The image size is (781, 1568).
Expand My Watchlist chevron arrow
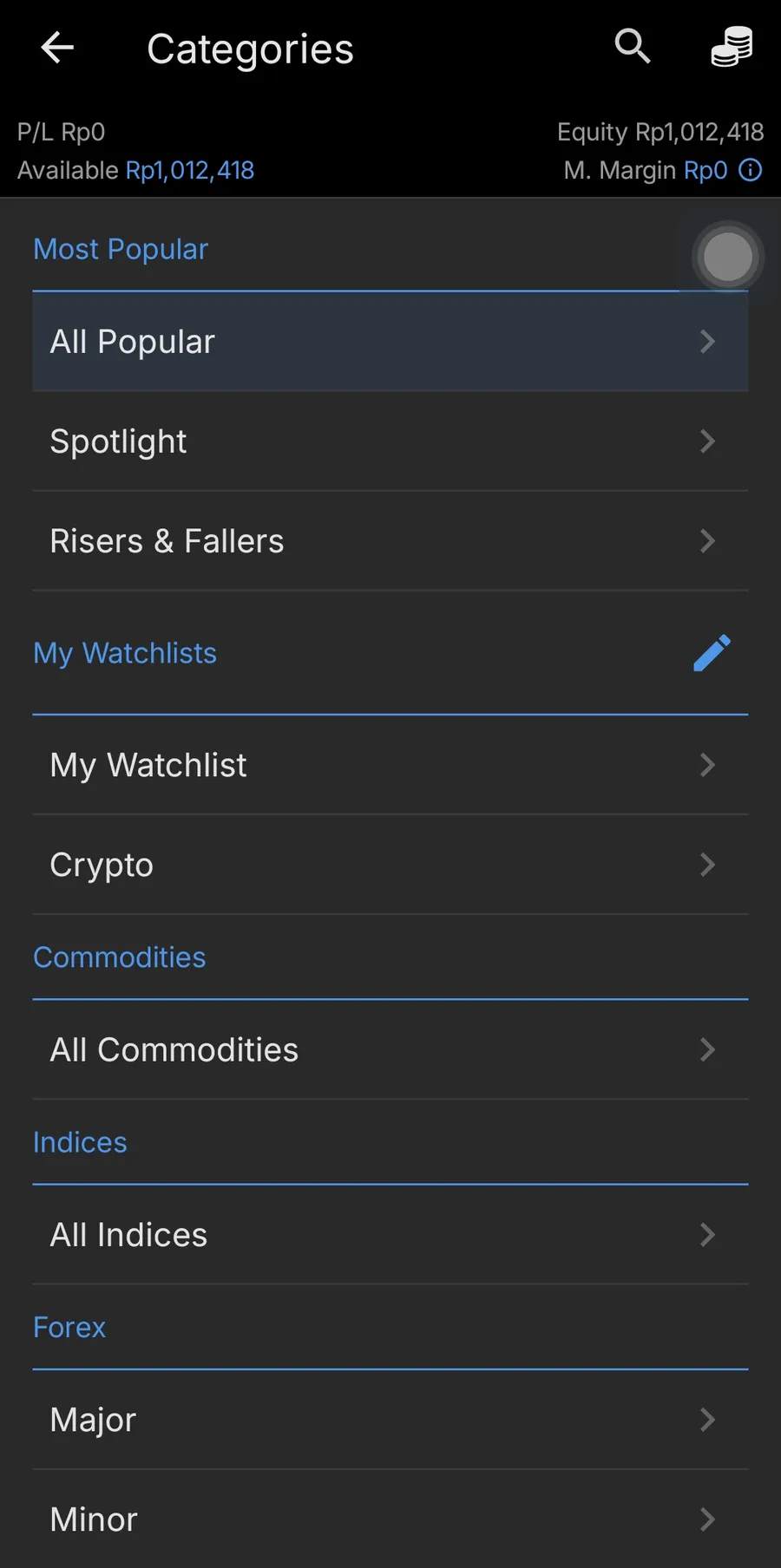point(707,765)
